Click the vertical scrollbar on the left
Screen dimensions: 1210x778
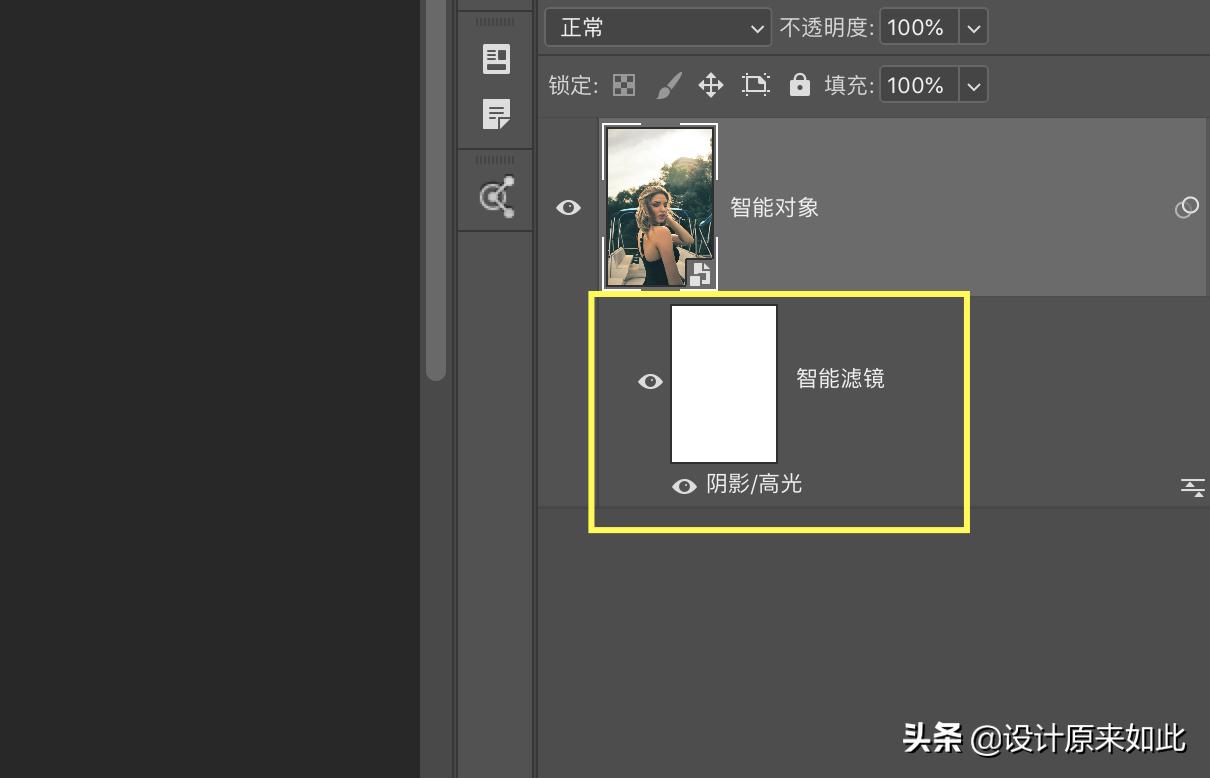pyautogui.click(x=437, y=190)
